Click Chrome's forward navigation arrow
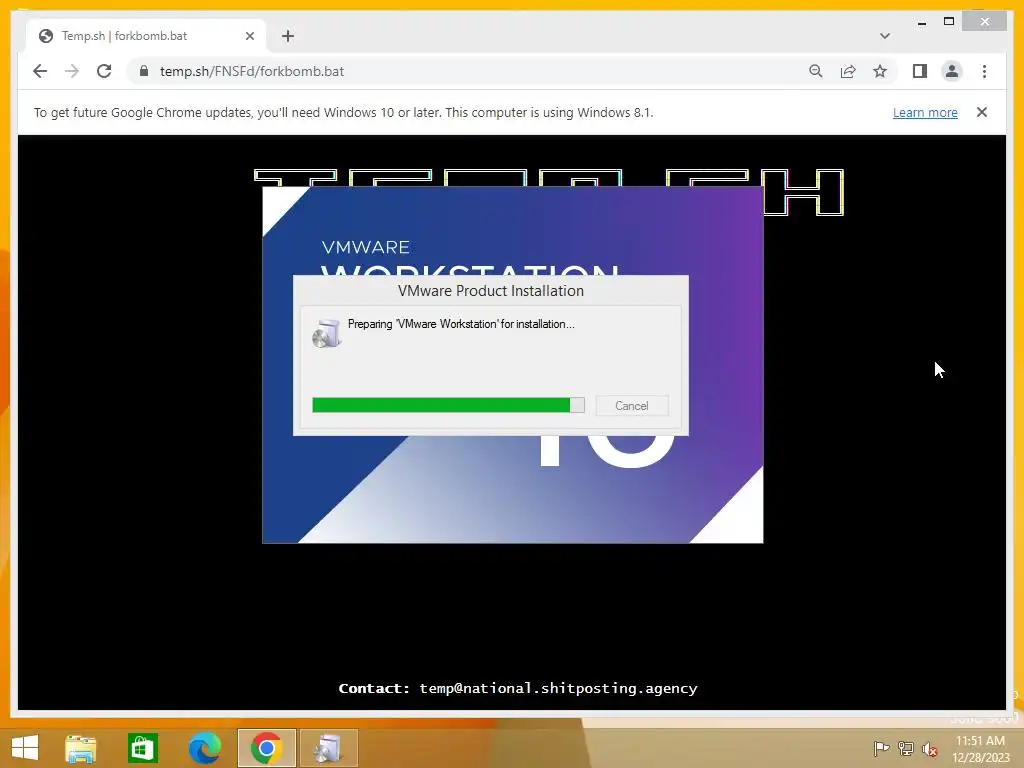This screenshot has height=768, width=1024. (x=72, y=71)
